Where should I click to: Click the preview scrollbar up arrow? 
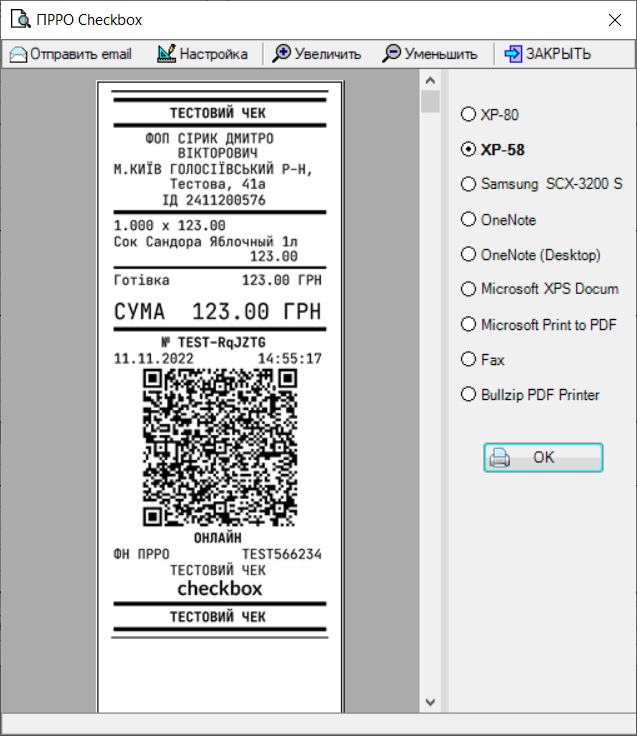tap(430, 81)
